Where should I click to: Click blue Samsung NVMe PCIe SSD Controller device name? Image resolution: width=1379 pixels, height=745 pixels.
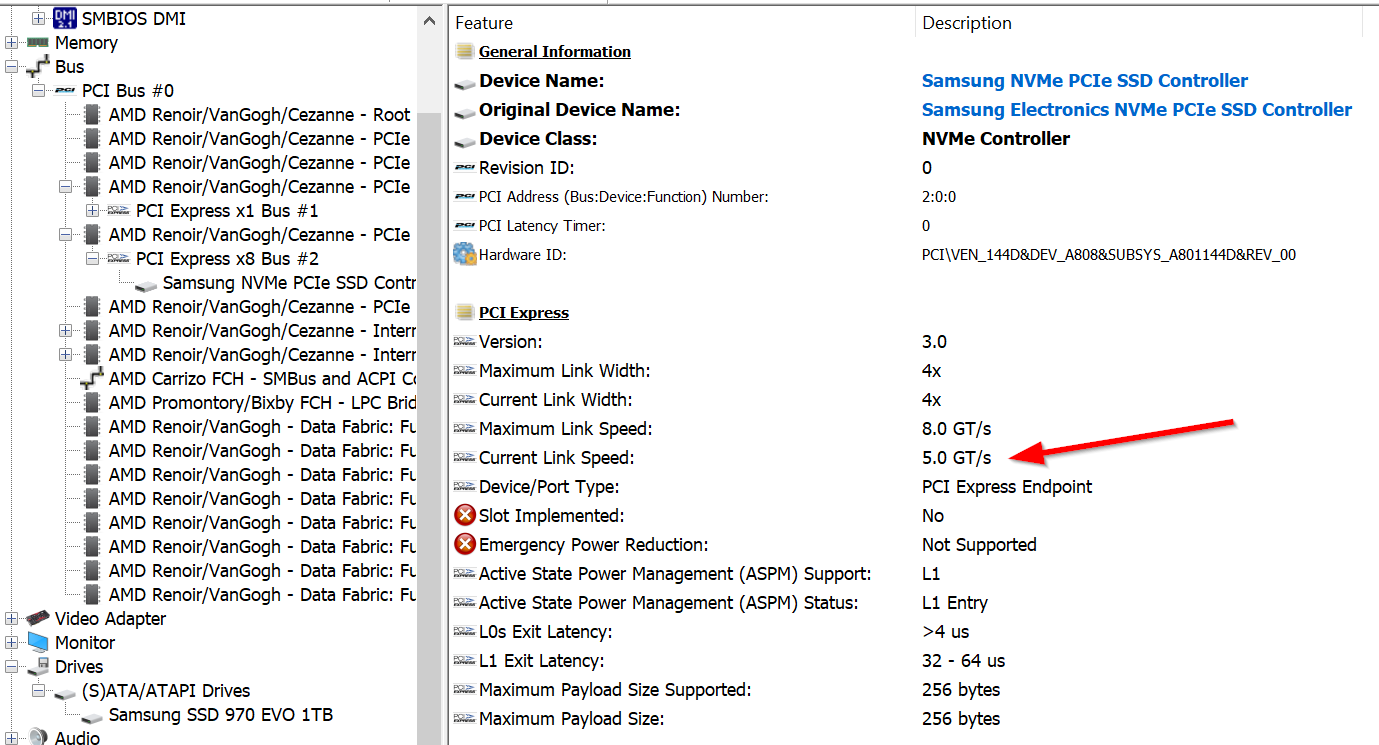pyautogui.click(x=1085, y=81)
